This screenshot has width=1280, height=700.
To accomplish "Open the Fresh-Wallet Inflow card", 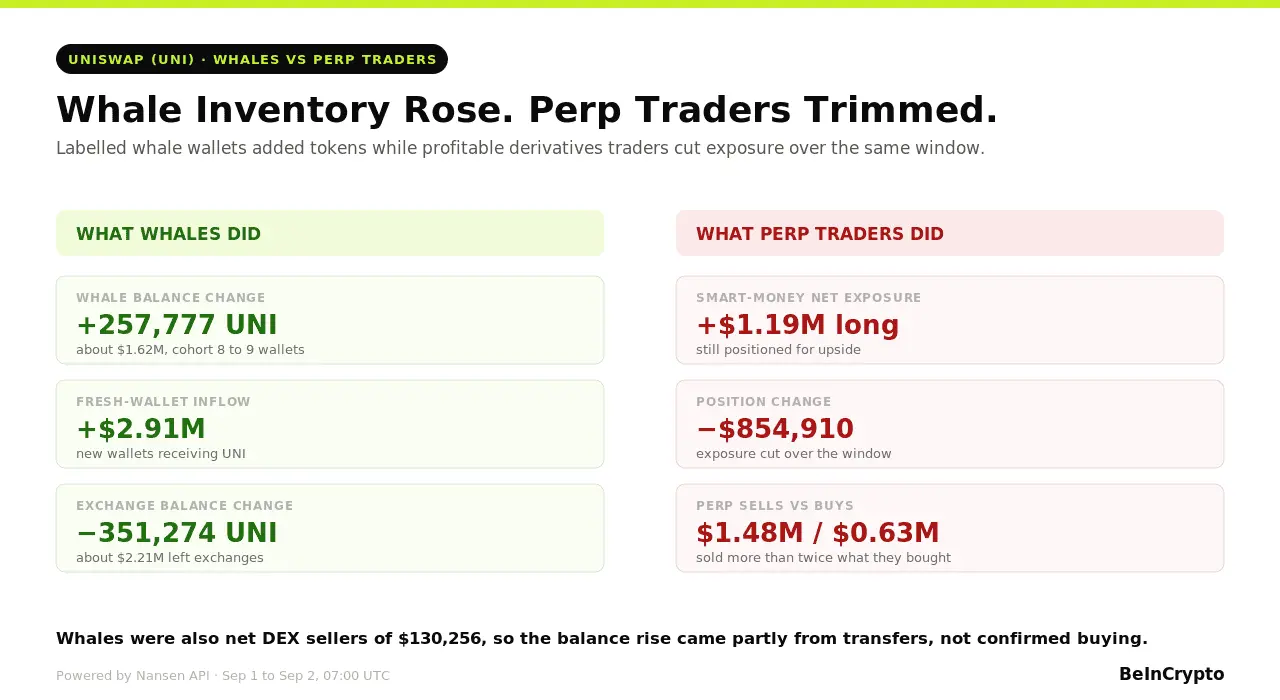I will click(x=330, y=424).
